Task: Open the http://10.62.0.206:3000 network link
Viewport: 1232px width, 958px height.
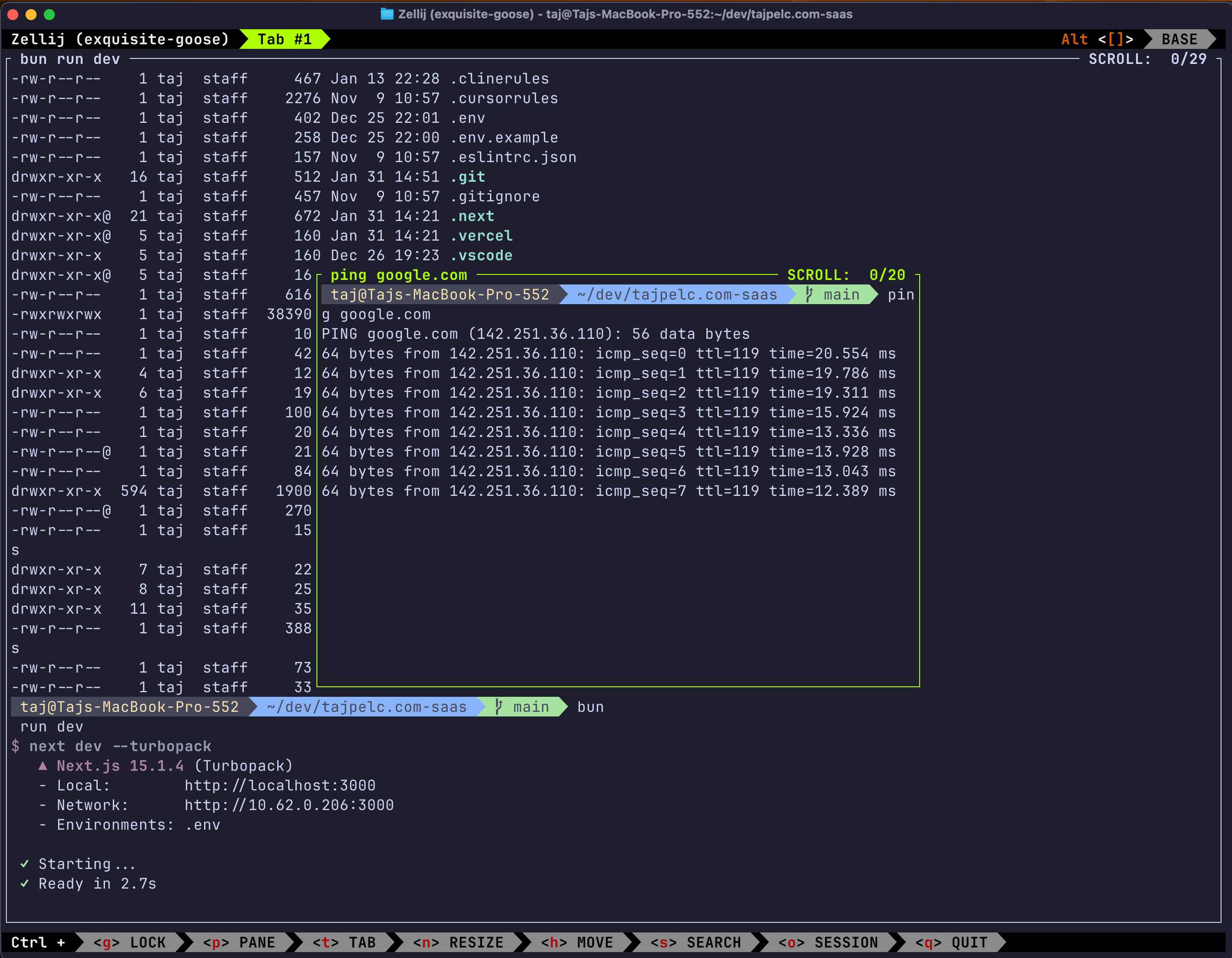Action: click(x=289, y=805)
